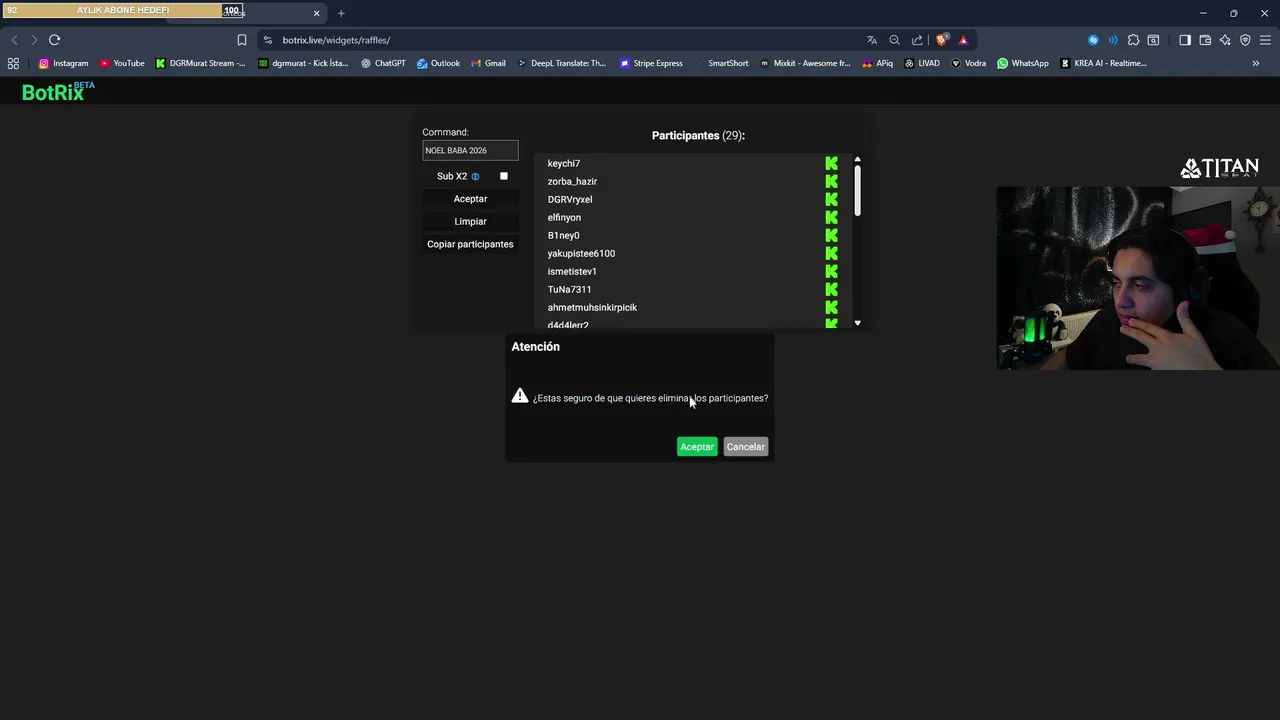Screen dimensions: 1280x720
Task: Click Kick icon next to keychi7
Action: 831,164
